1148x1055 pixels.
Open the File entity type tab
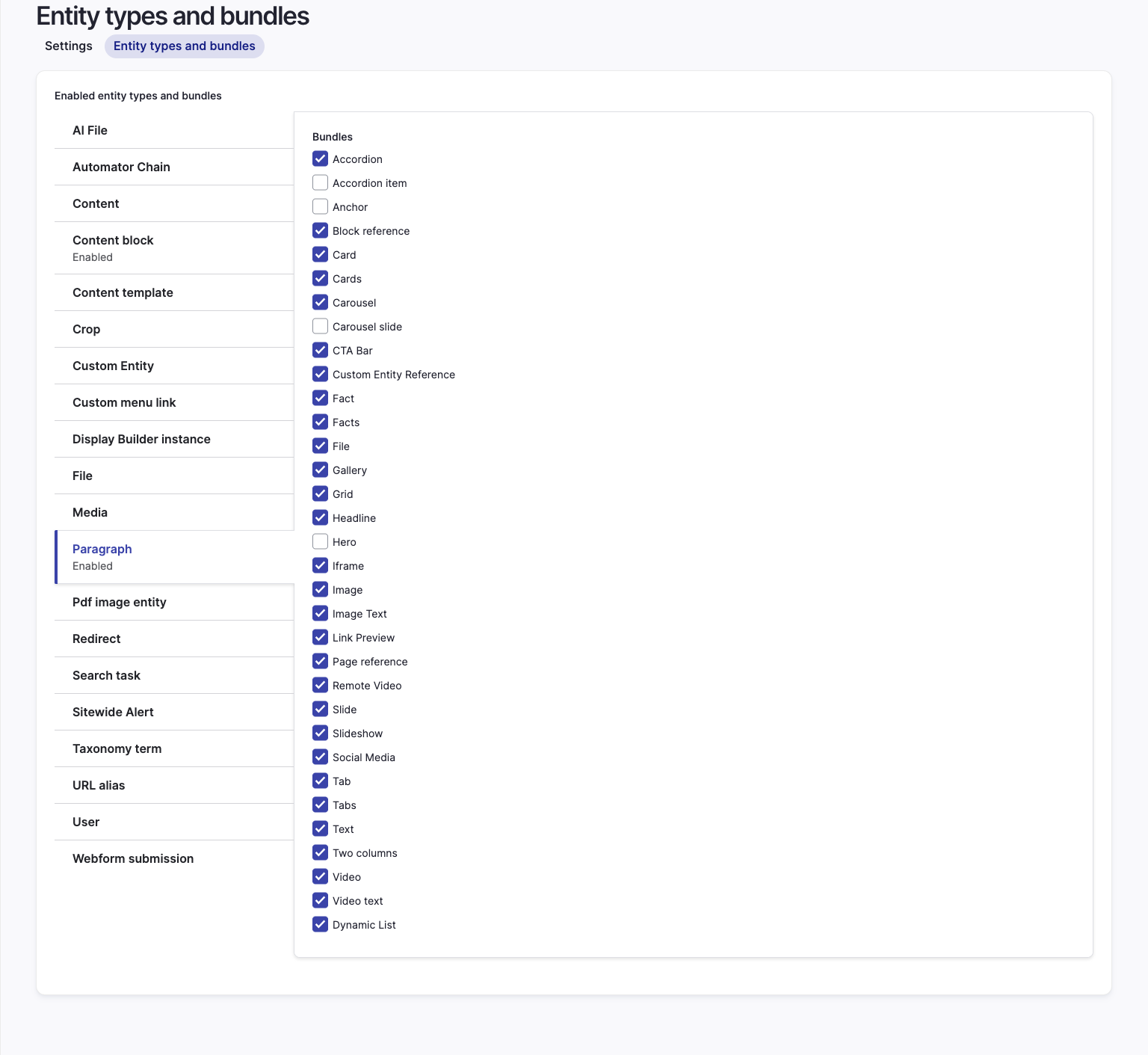tap(174, 476)
